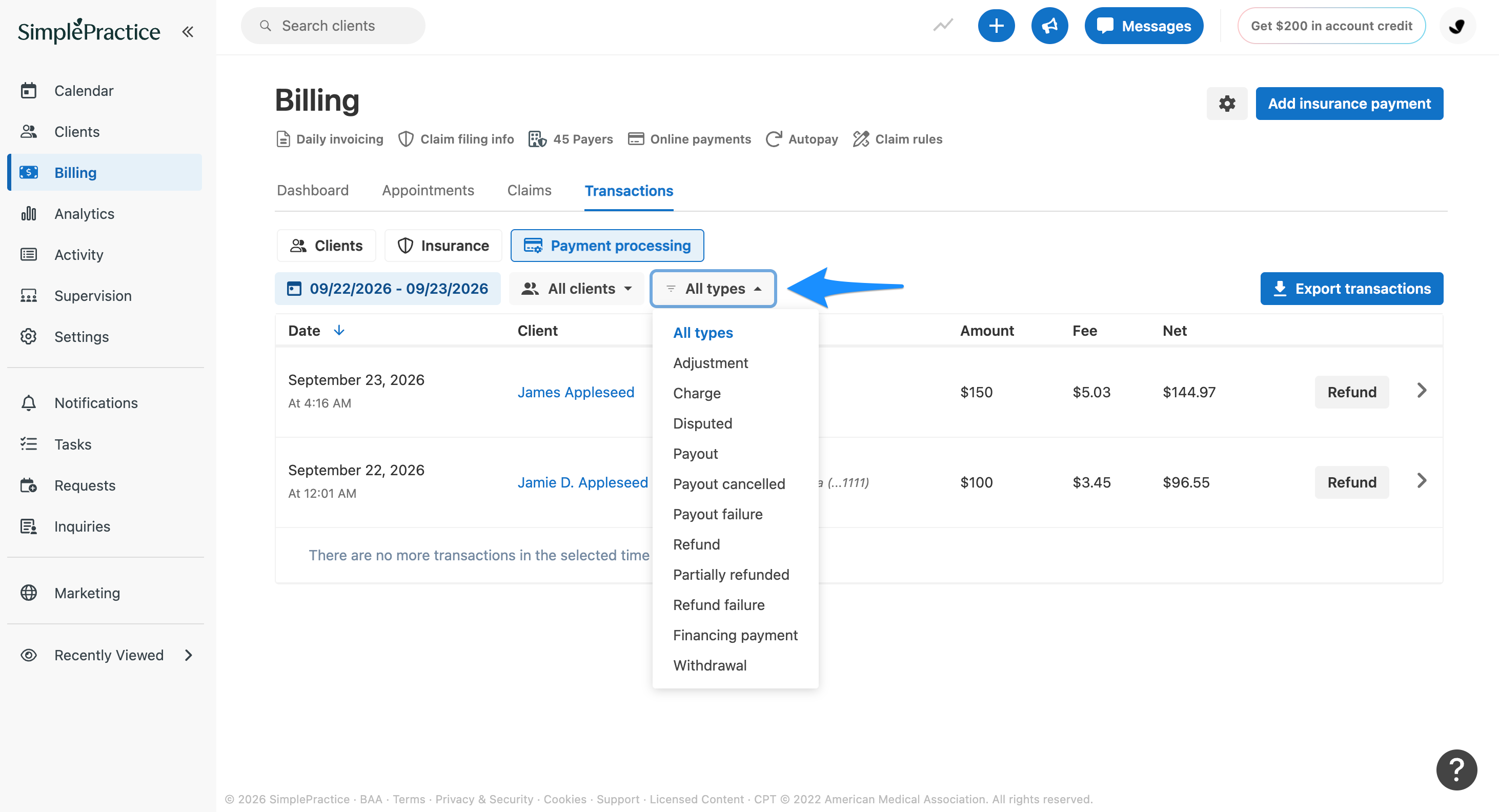Select Payout cancelled in the types menu
The height and width of the screenshot is (812, 1499).
click(728, 484)
